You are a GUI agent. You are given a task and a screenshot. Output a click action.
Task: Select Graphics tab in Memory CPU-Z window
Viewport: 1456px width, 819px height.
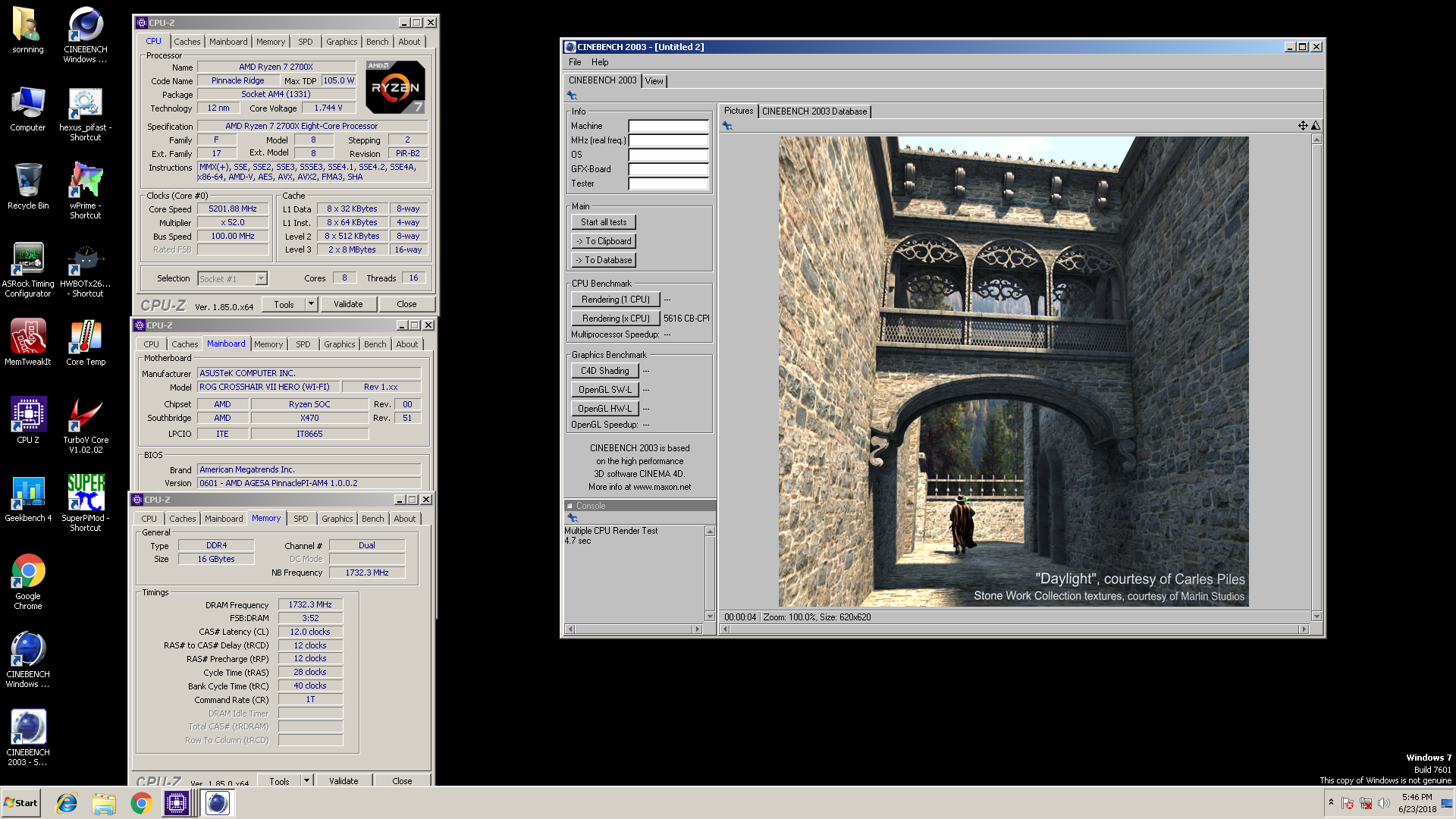coord(337,519)
